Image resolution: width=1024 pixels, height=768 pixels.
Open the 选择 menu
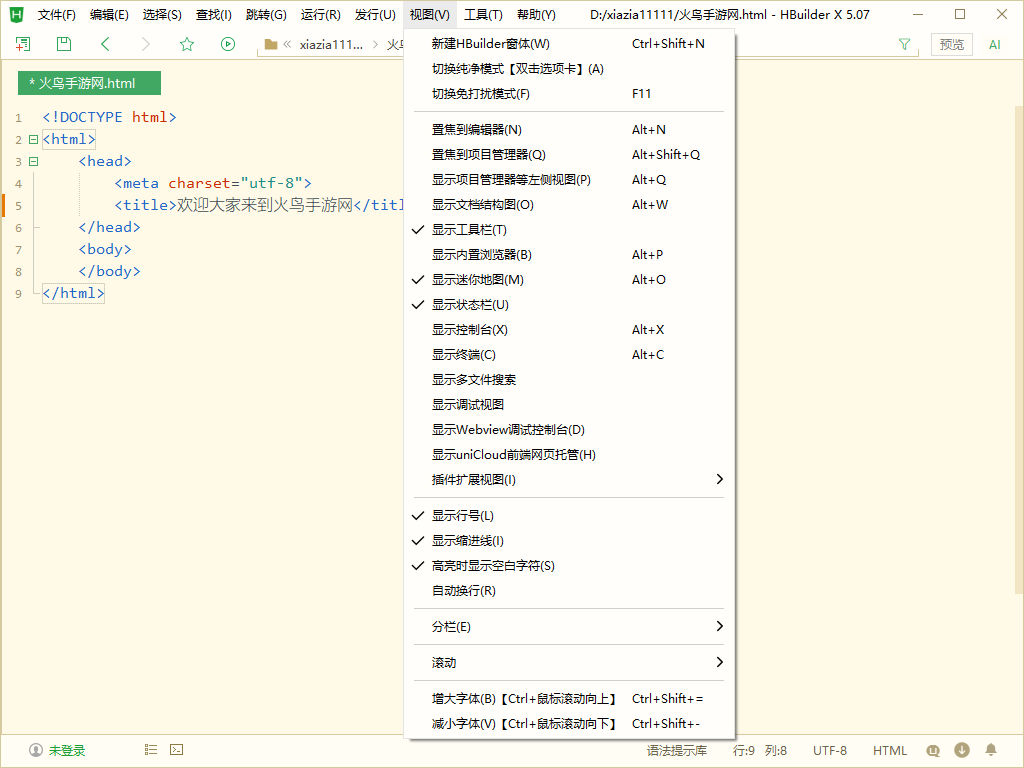click(x=162, y=14)
